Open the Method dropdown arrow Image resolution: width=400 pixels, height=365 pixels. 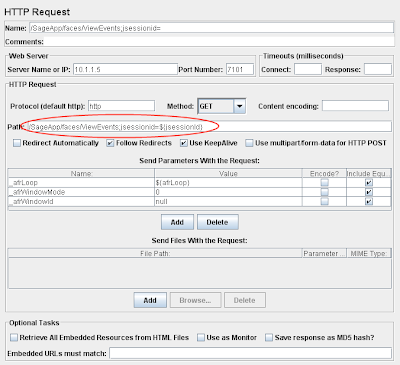tap(239, 106)
